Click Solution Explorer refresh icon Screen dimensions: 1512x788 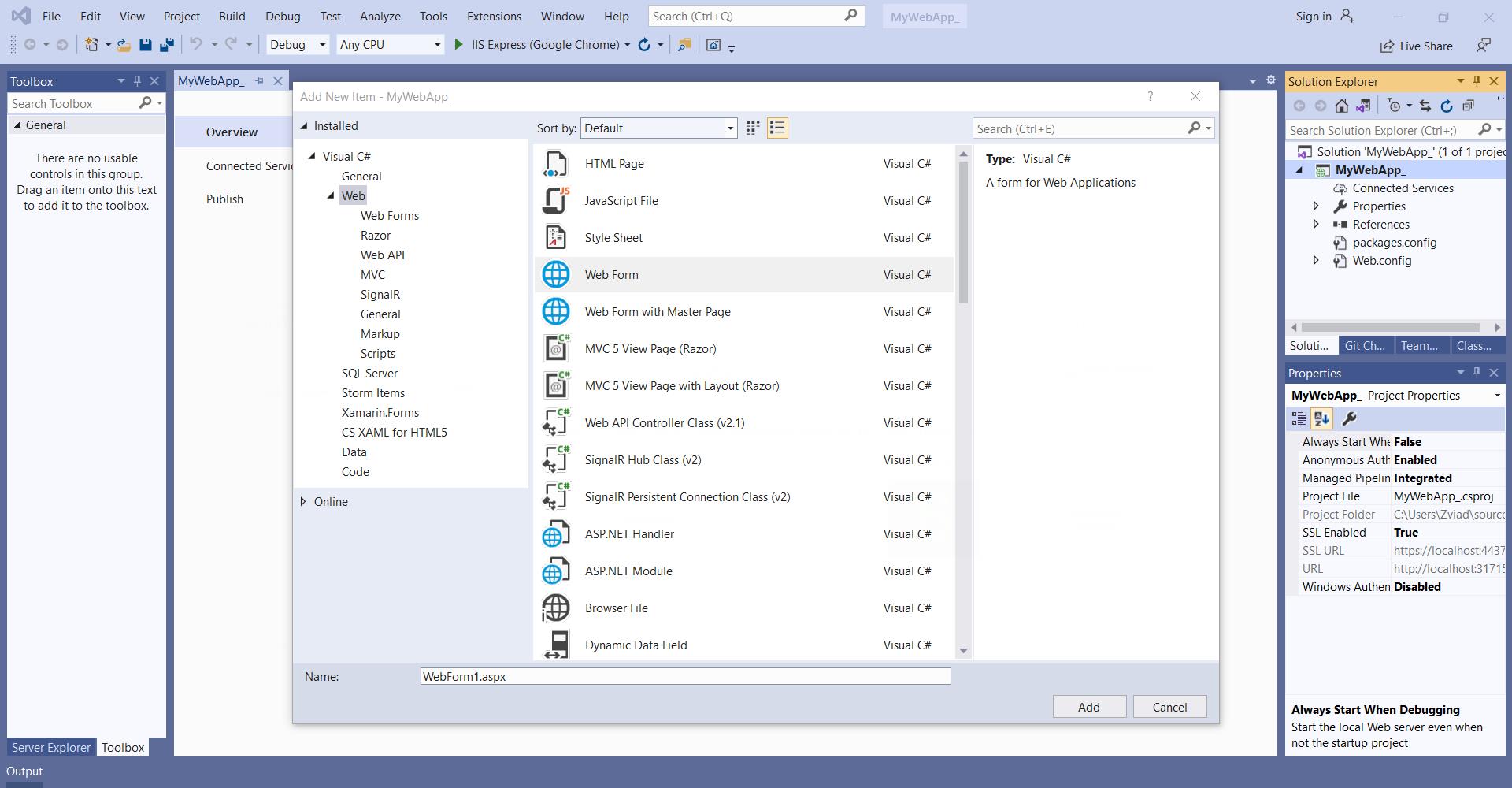1447,106
